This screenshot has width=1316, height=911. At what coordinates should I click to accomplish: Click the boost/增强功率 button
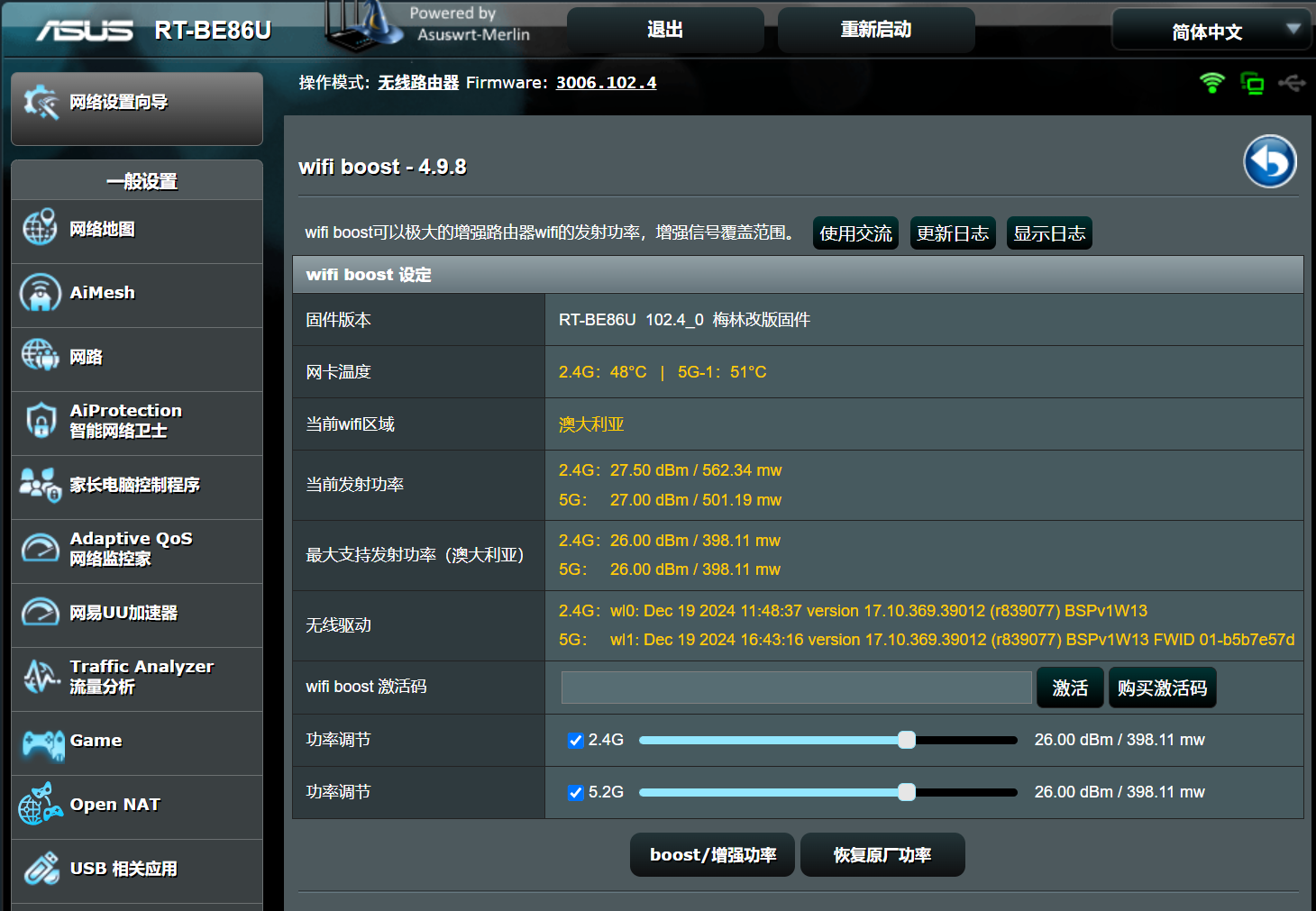(712, 855)
